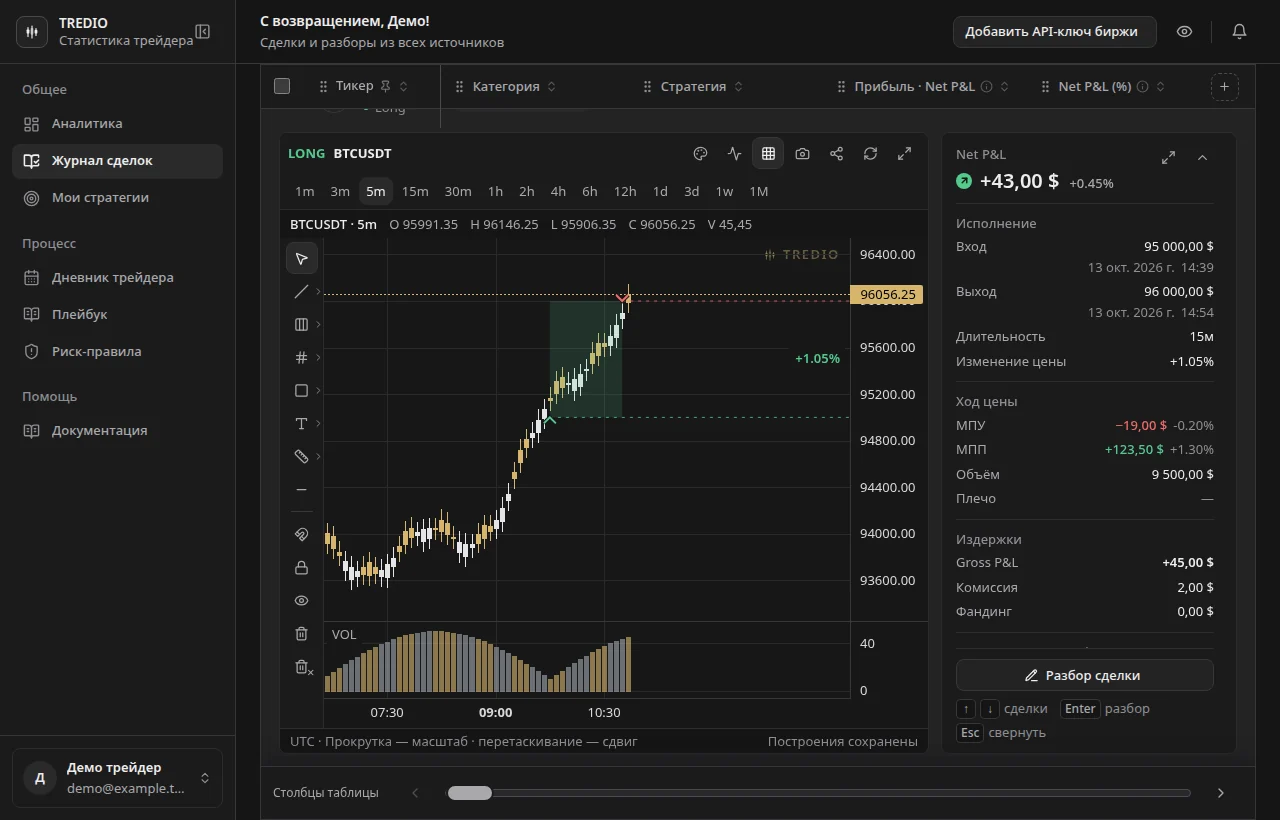Select the trend line drawing tool
This screenshot has height=820, width=1280.
coord(301,291)
